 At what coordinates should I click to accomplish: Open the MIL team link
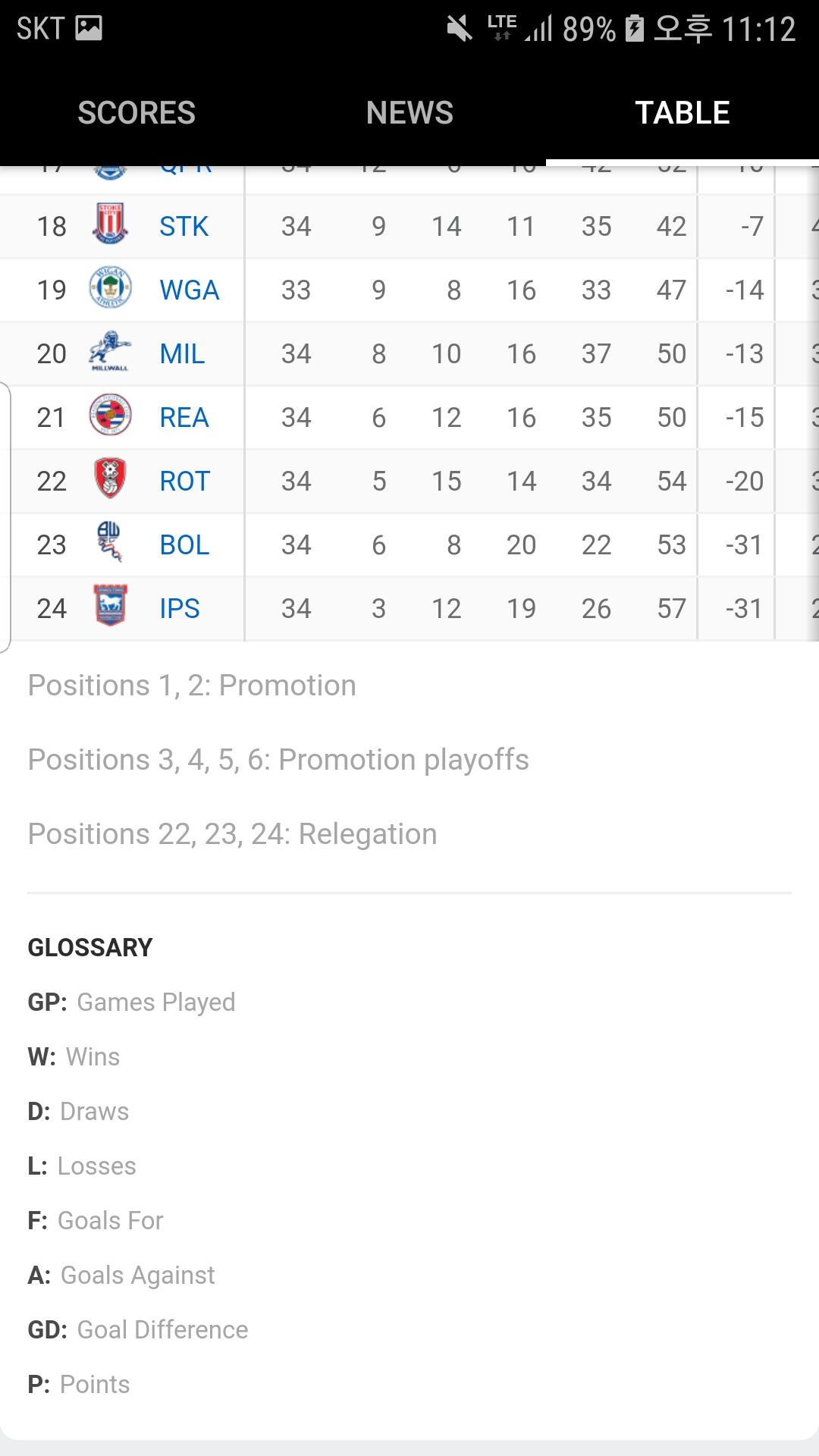coord(182,353)
